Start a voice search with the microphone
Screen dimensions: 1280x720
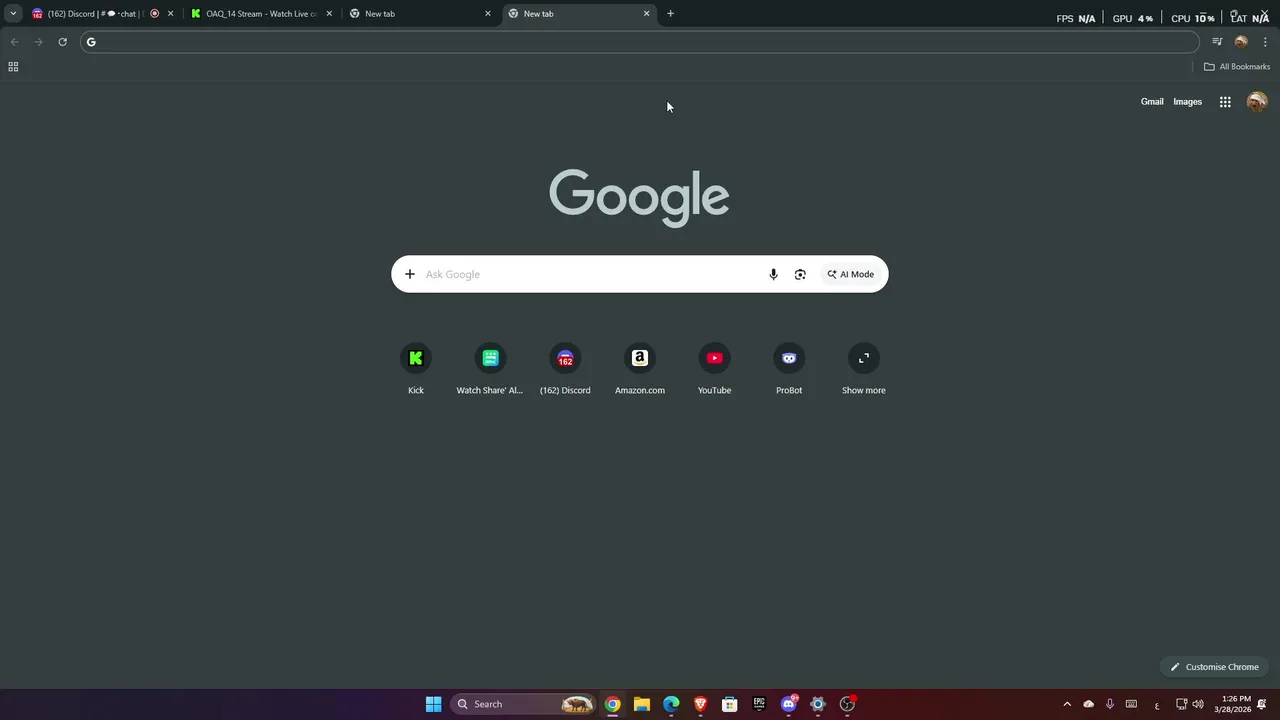coord(773,274)
